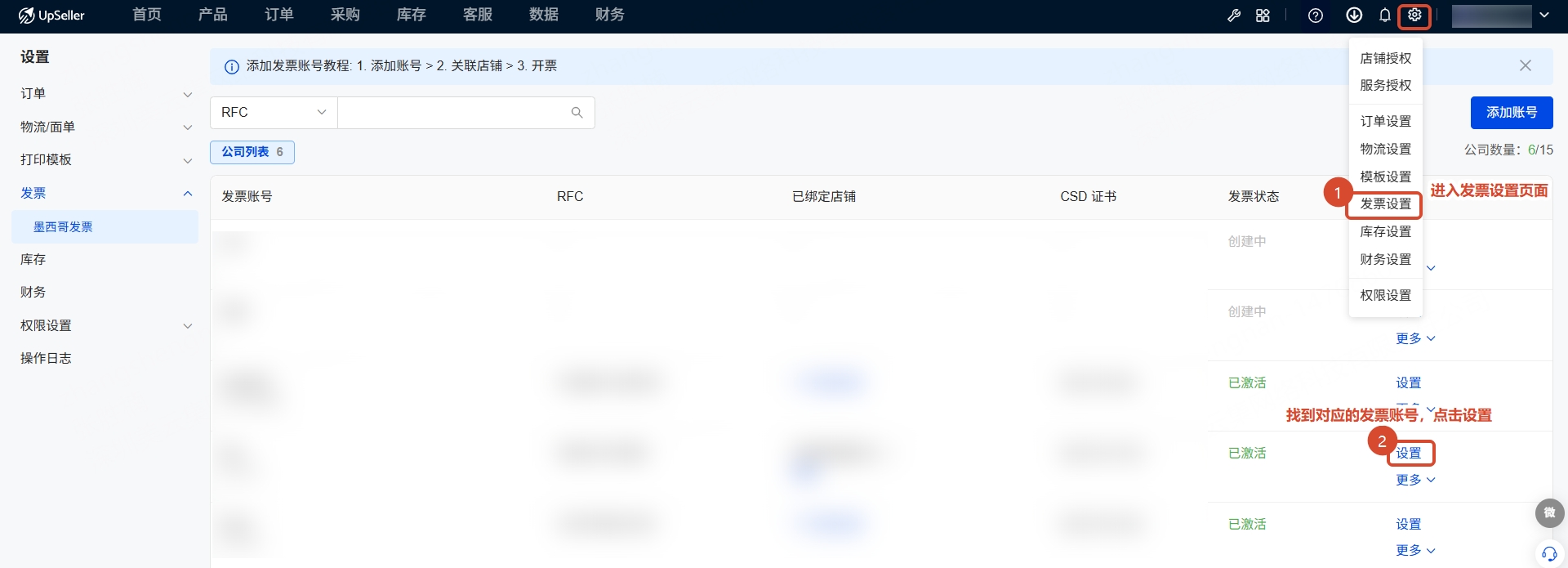Open 财务 in top navigation
The image size is (1568, 568).
tap(610, 15)
